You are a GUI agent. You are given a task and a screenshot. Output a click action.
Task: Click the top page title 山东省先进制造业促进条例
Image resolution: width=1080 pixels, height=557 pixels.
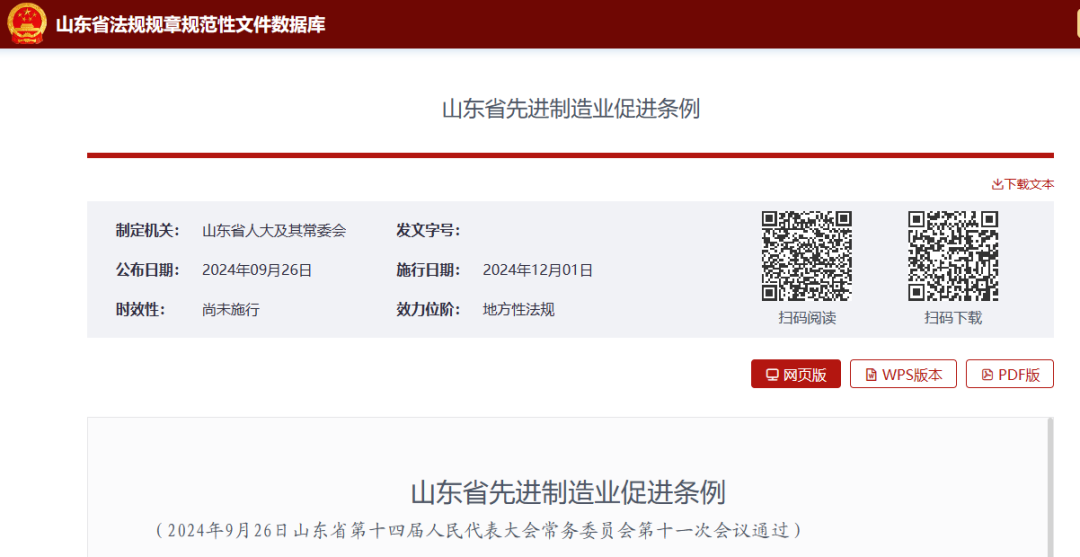click(570, 109)
